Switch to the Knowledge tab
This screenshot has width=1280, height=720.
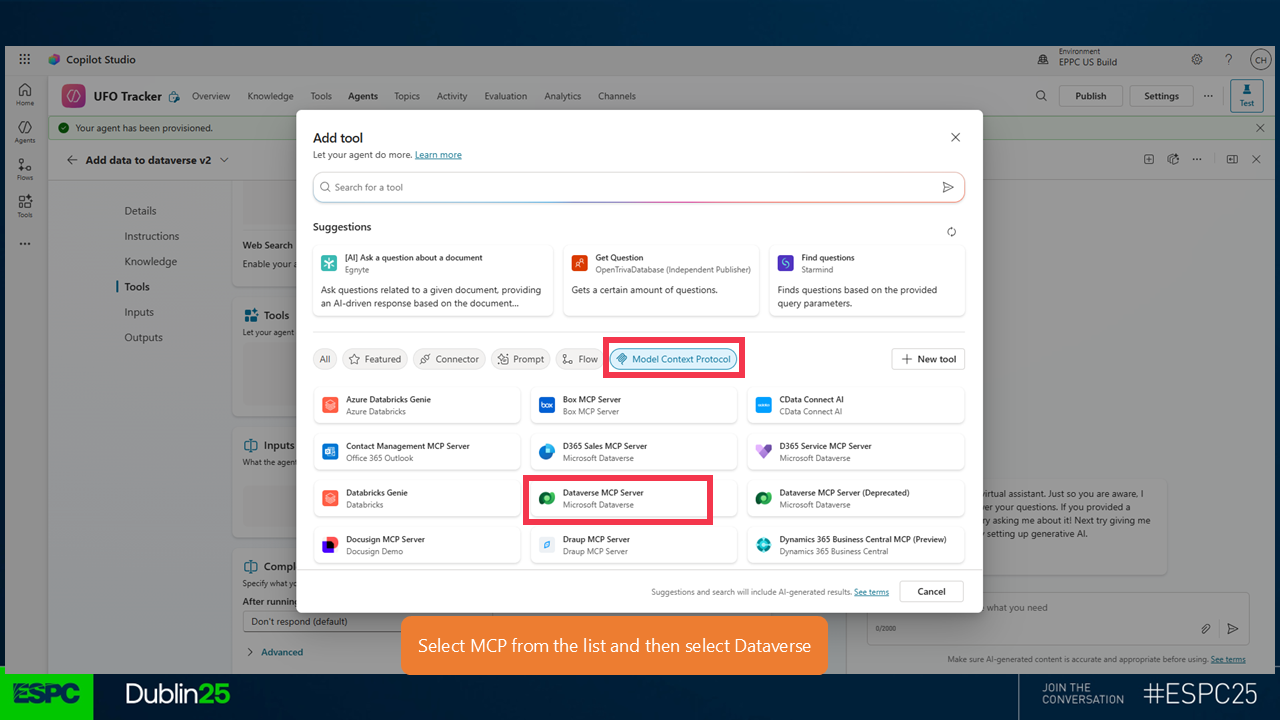(270, 97)
